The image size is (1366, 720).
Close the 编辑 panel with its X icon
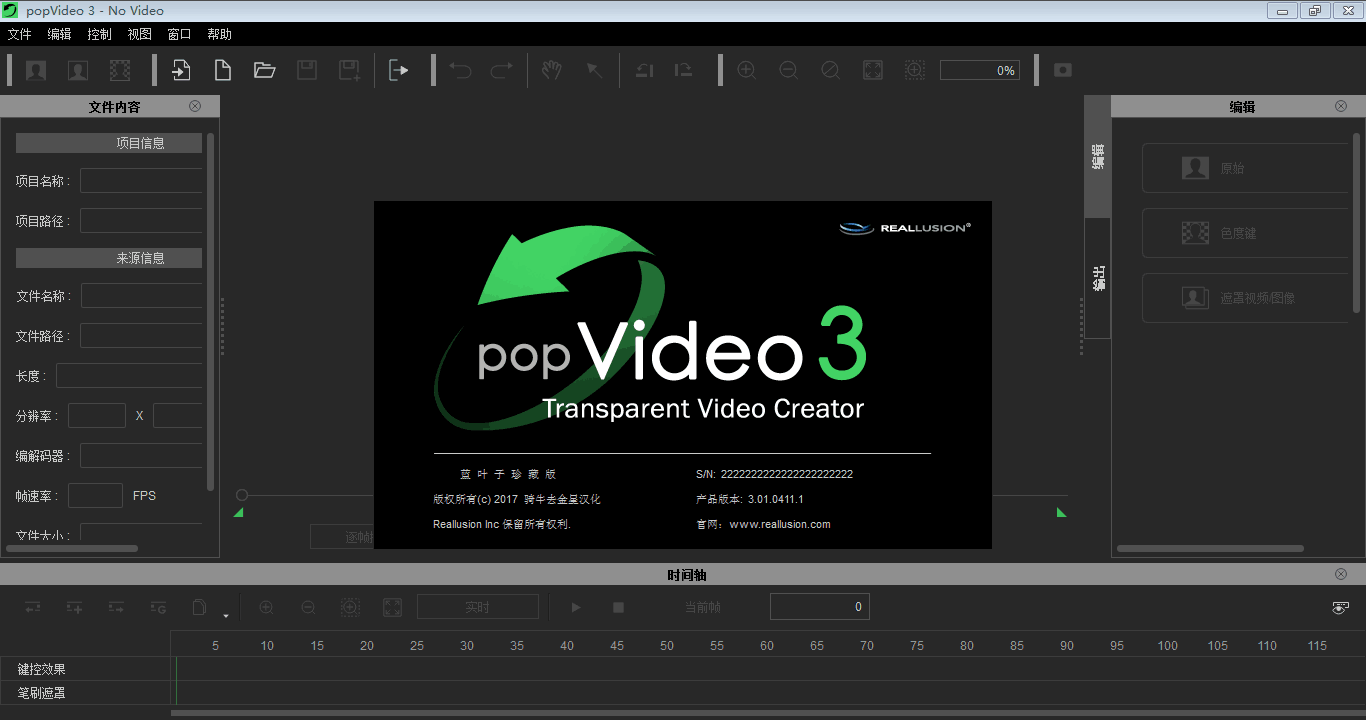(x=1341, y=106)
